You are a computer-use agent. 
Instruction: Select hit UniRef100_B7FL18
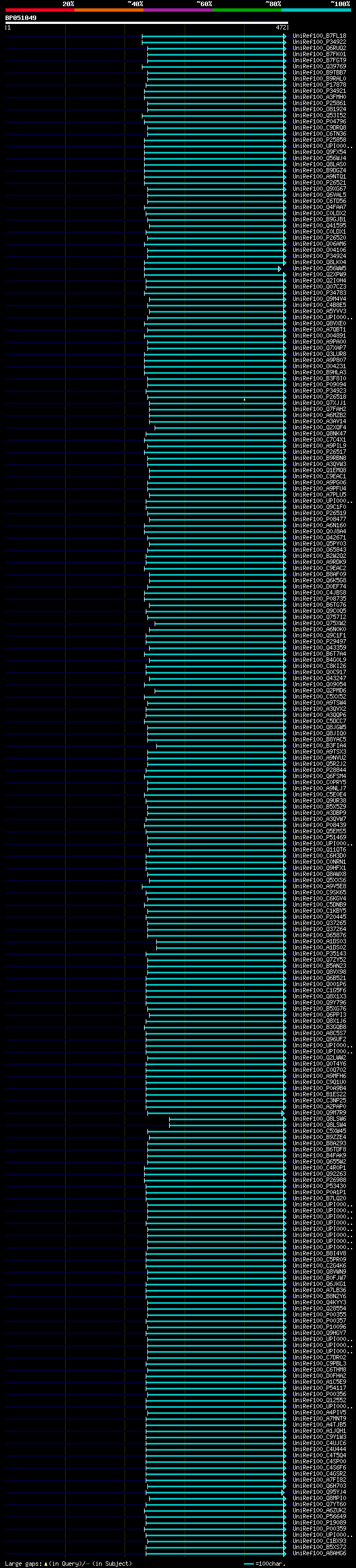pos(319,36)
